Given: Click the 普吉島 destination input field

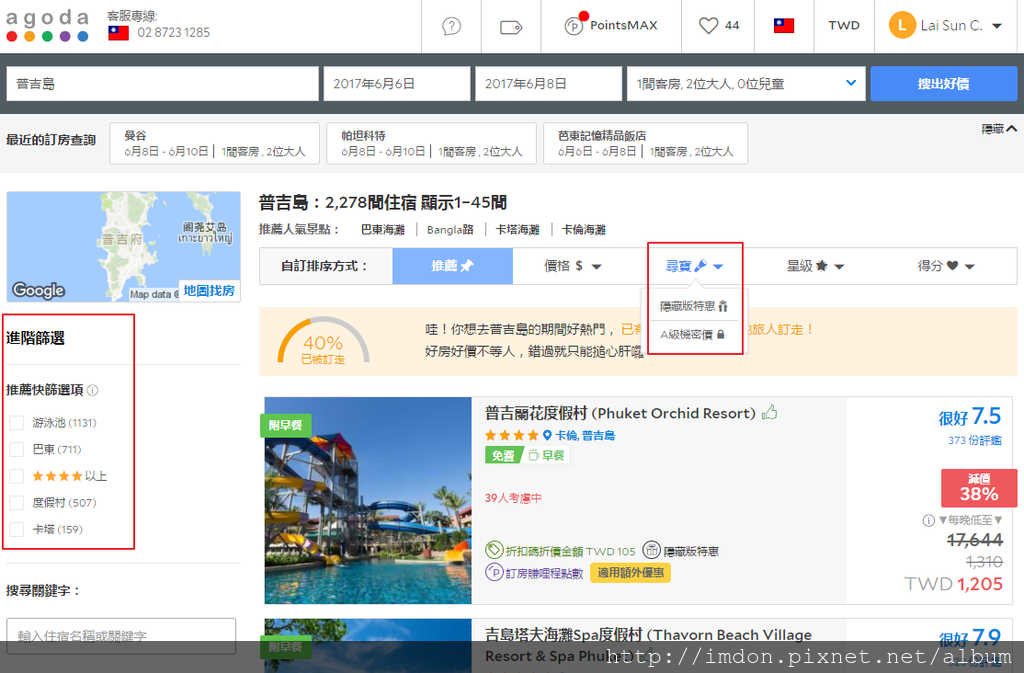Looking at the screenshot, I should pyautogui.click(x=163, y=84).
